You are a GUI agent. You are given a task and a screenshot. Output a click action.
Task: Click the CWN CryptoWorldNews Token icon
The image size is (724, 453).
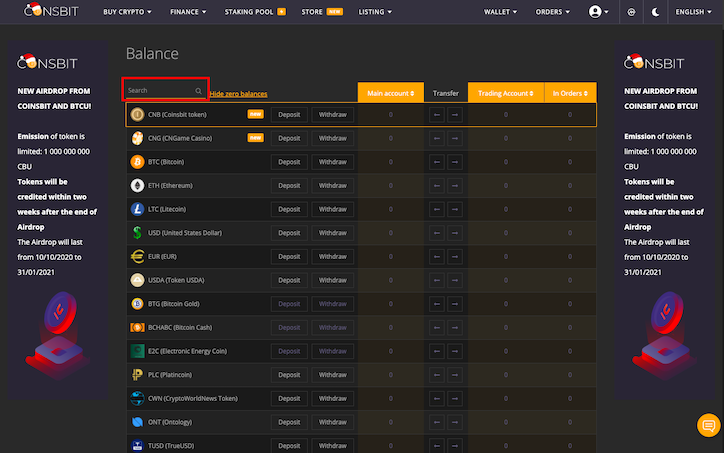coord(137,398)
